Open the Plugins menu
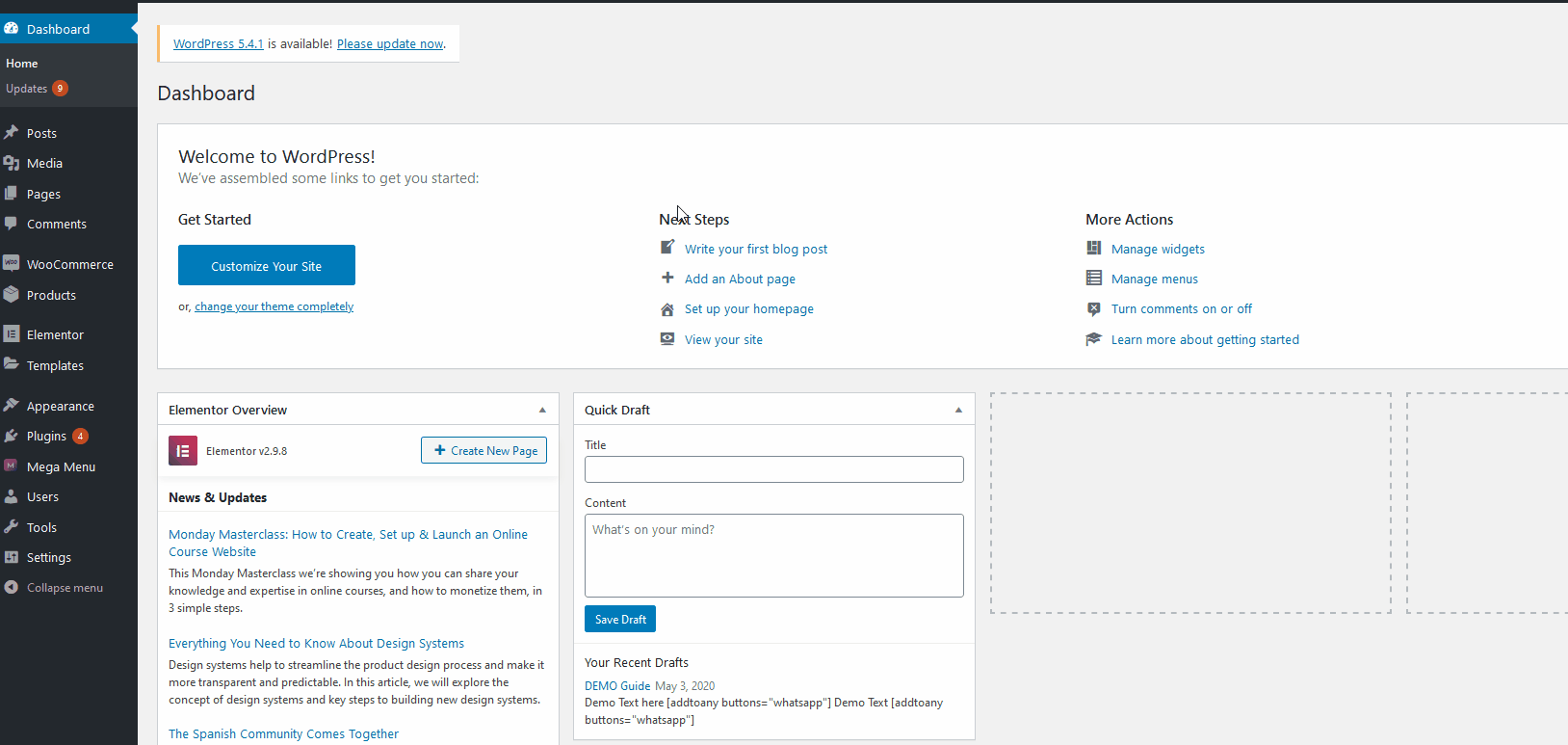Viewport: 1568px width, 745px height. click(46, 437)
